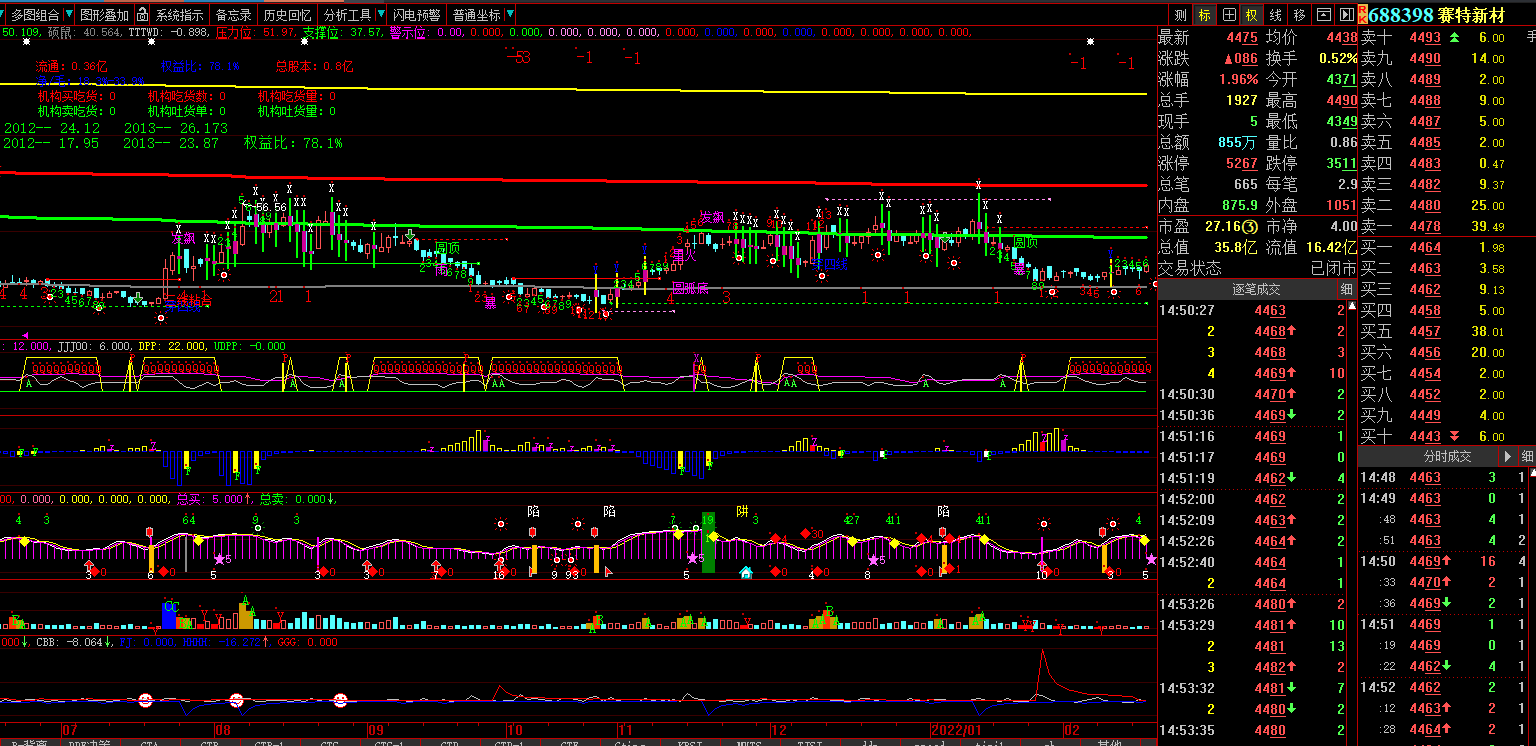Toggle the lock icon beside 图形叠加
The image size is (1536, 746).
coord(143,15)
